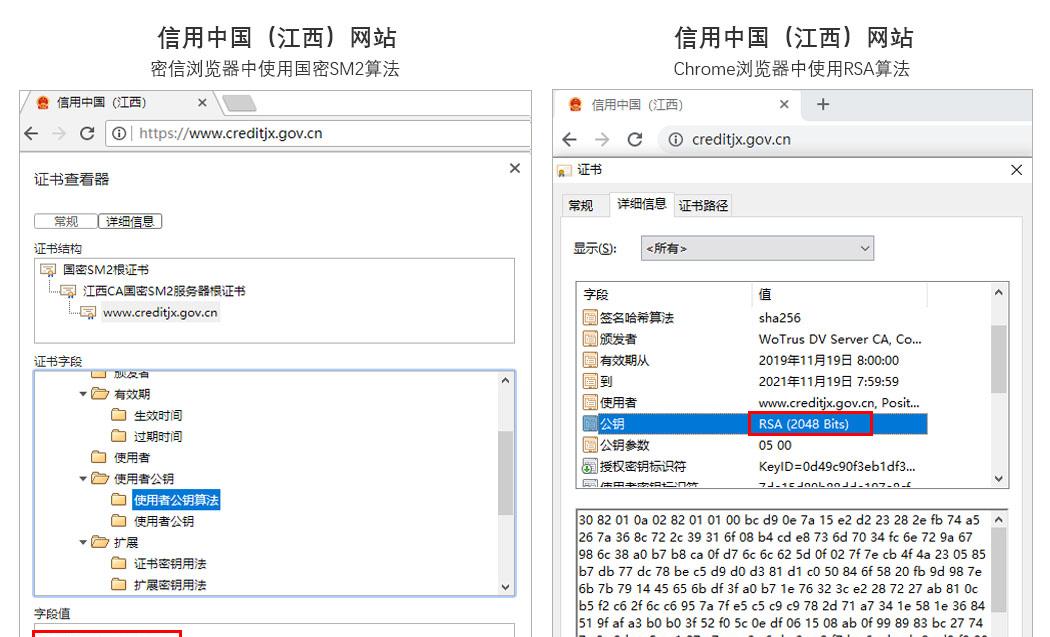Click certificate icon beside www.creditjx.gov.cn node
This screenshot has height=637, width=1050.
tap(88, 312)
